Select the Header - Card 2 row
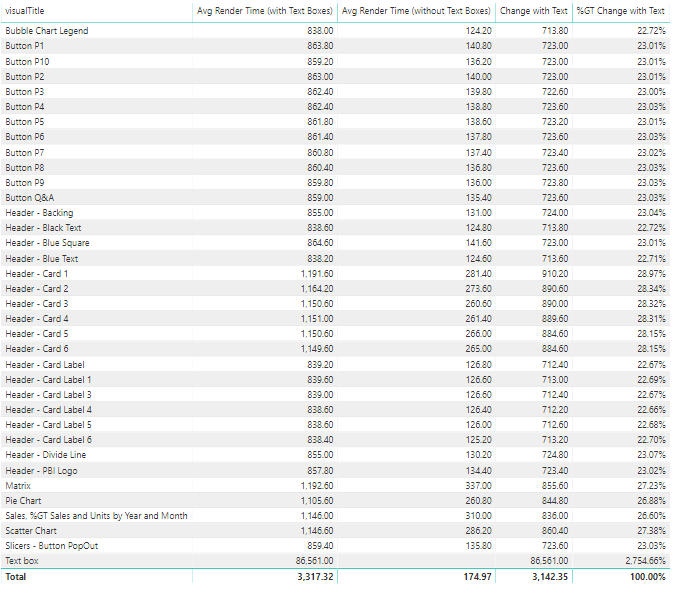Viewport: 674px width, 591px height. tap(335, 289)
